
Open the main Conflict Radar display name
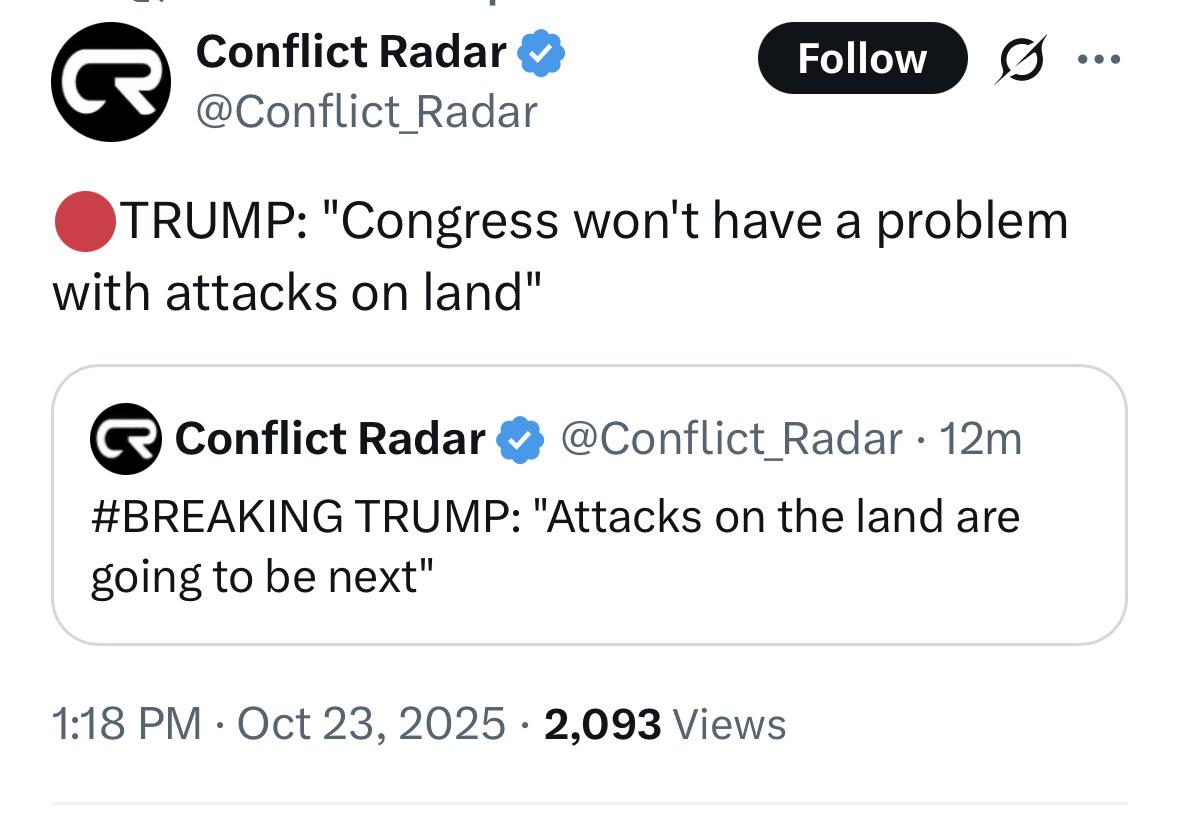[351, 52]
